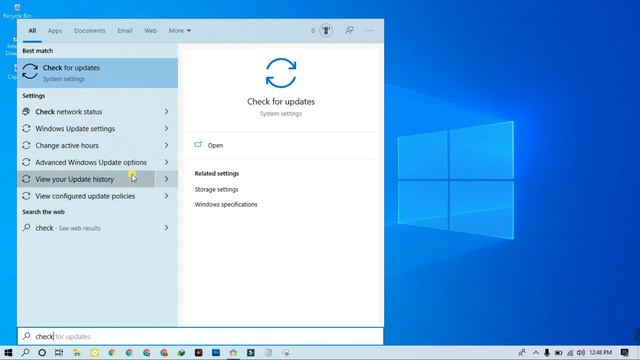
Task: Click the taskbar search magnifier icon
Action: point(25,352)
